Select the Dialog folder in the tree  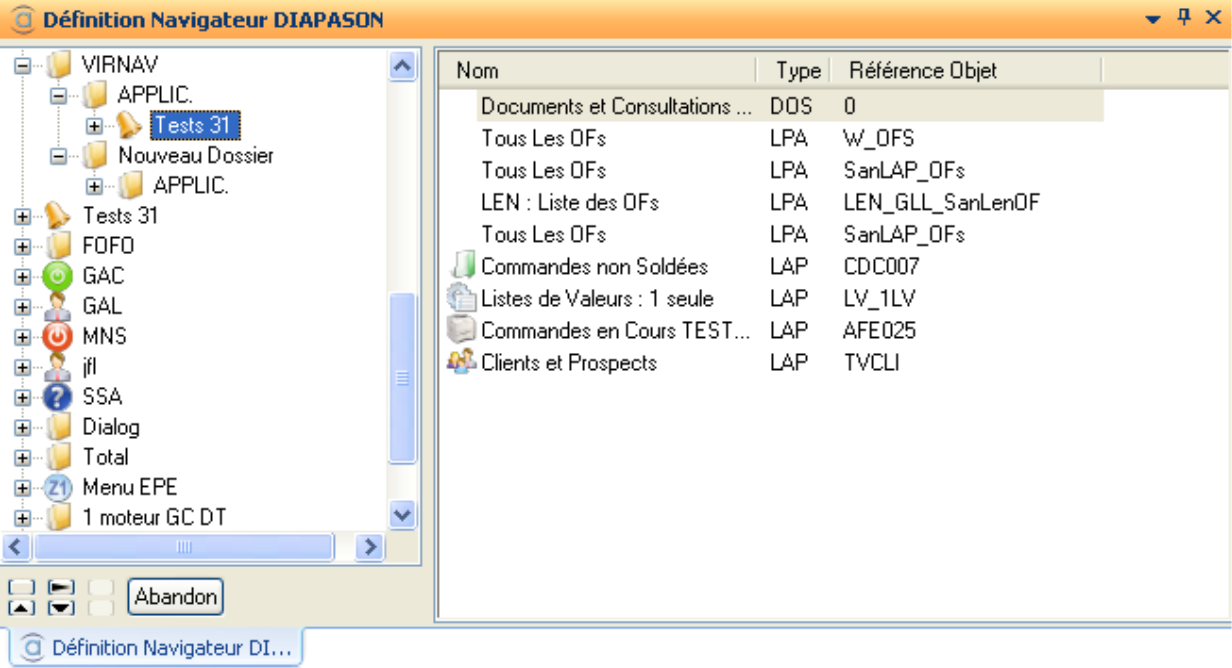click(110, 427)
